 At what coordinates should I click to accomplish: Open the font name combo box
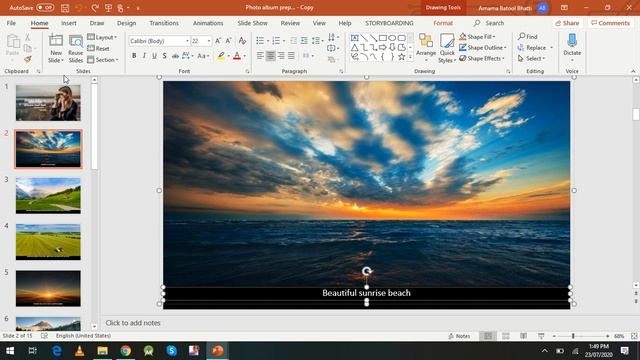coord(159,41)
